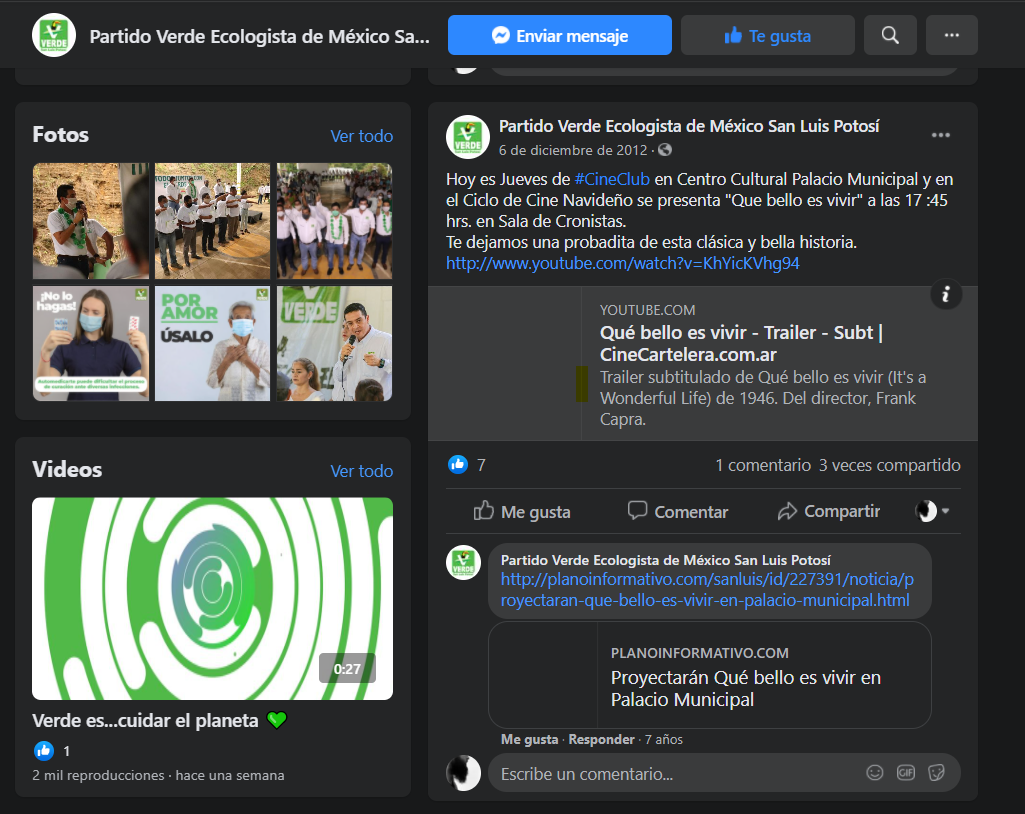This screenshot has width=1025, height=814.
Task: Open the sticker picker in comment box
Action: 936,773
